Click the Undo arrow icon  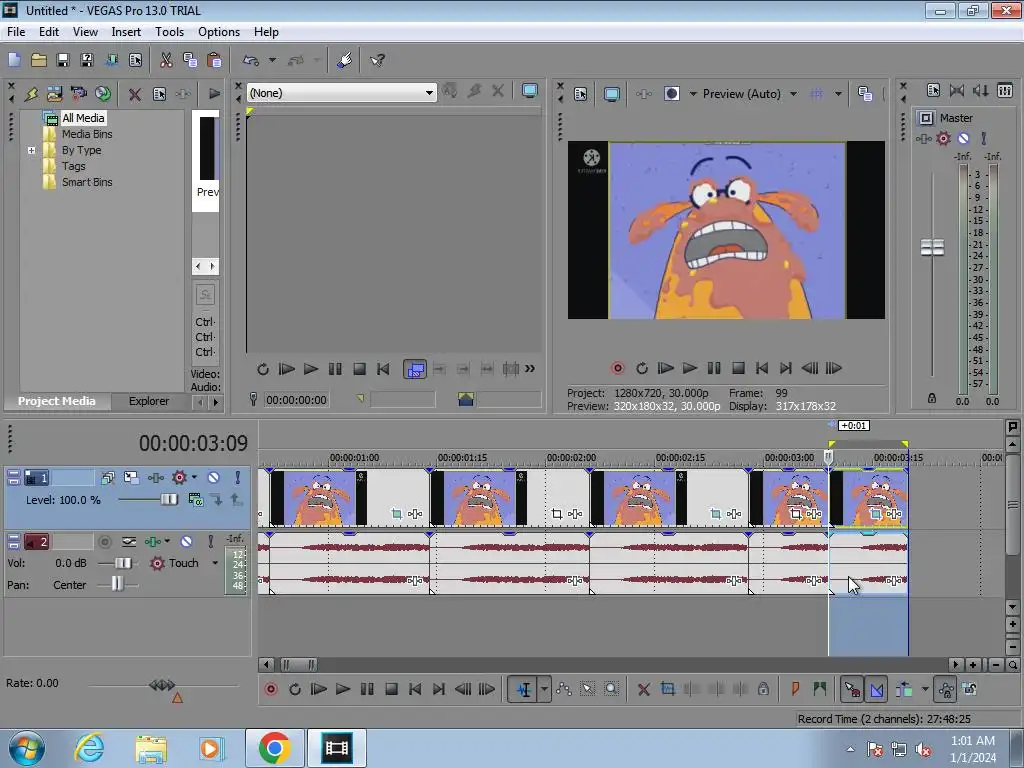click(251, 60)
